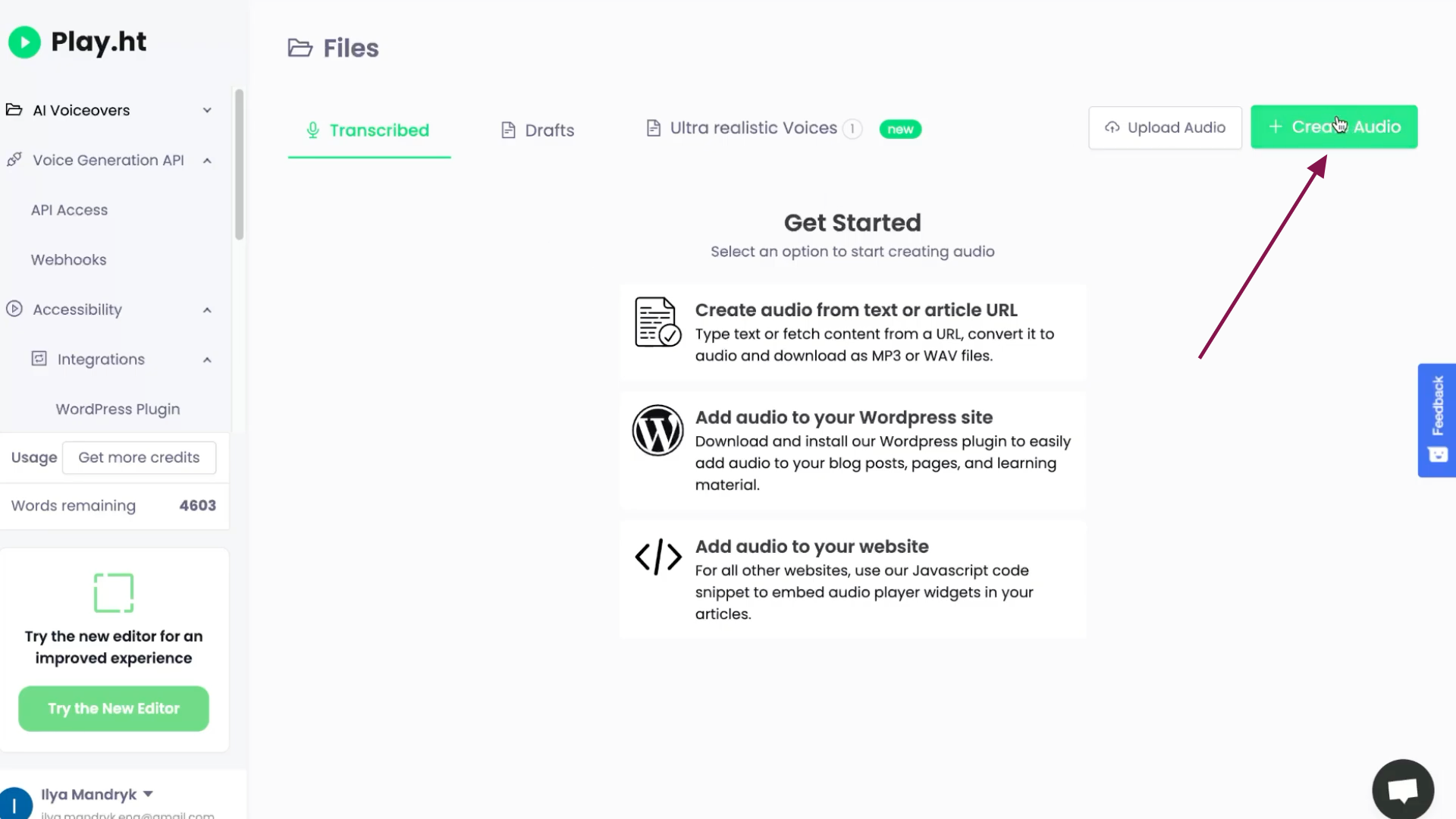Viewport: 1456px width, 819px height.
Task: Collapse the Accessibility section chevron
Action: point(207,310)
